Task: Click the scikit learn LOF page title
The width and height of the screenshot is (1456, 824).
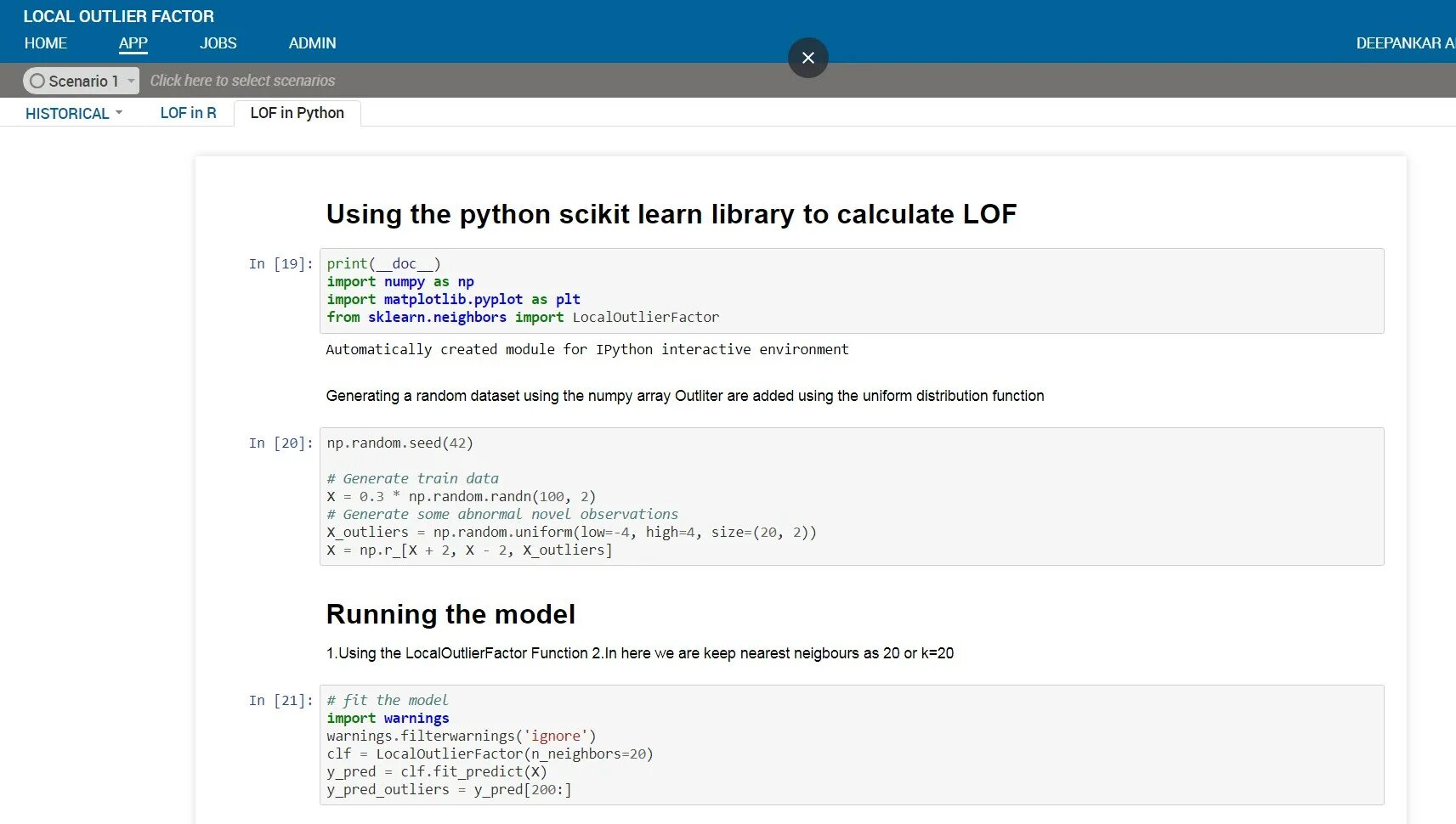Action: coord(671,214)
